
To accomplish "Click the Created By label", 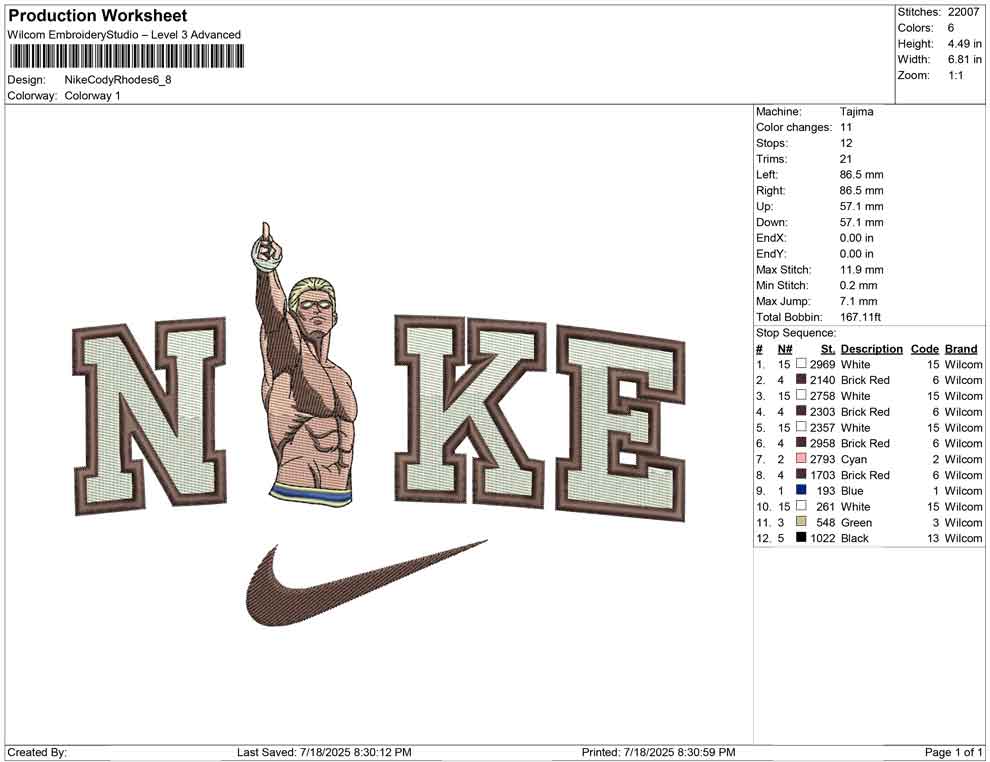I will point(37,752).
